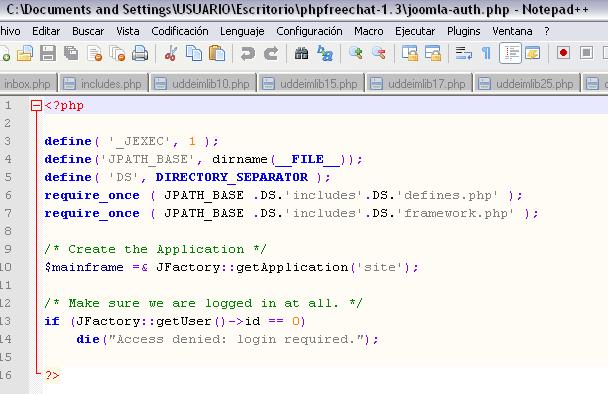This screenshot has width=608, height=394.
Task: Switch to the uddeimlib15.php tab
Action: 311,83
